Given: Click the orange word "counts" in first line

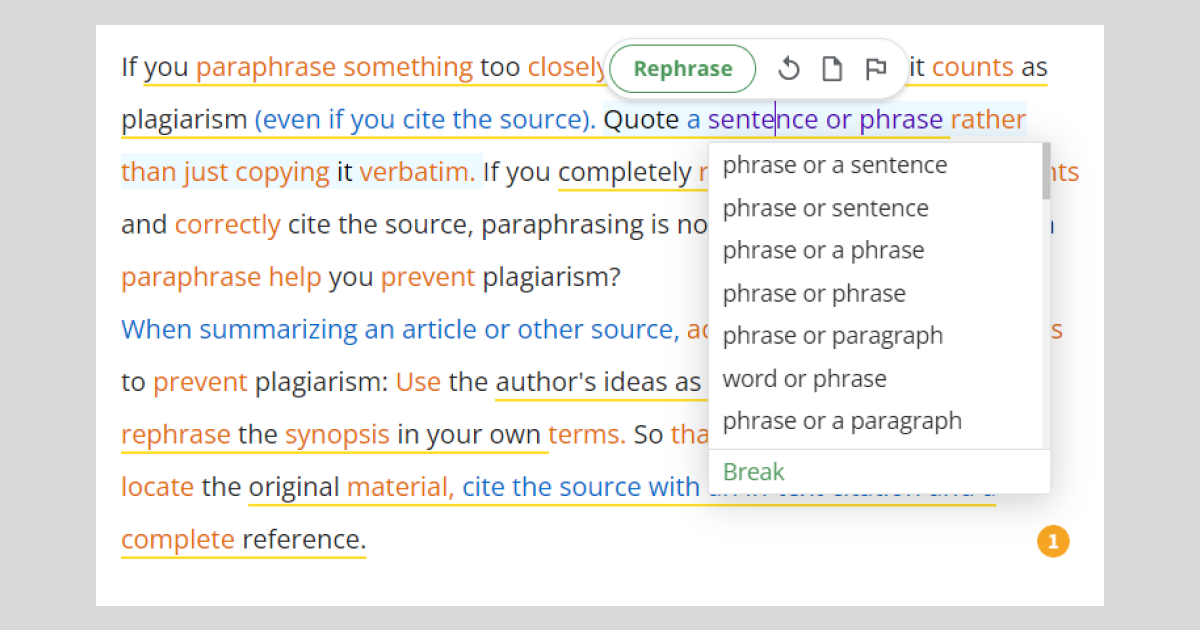Looking at the screenshot, I should tap(972, 68).
